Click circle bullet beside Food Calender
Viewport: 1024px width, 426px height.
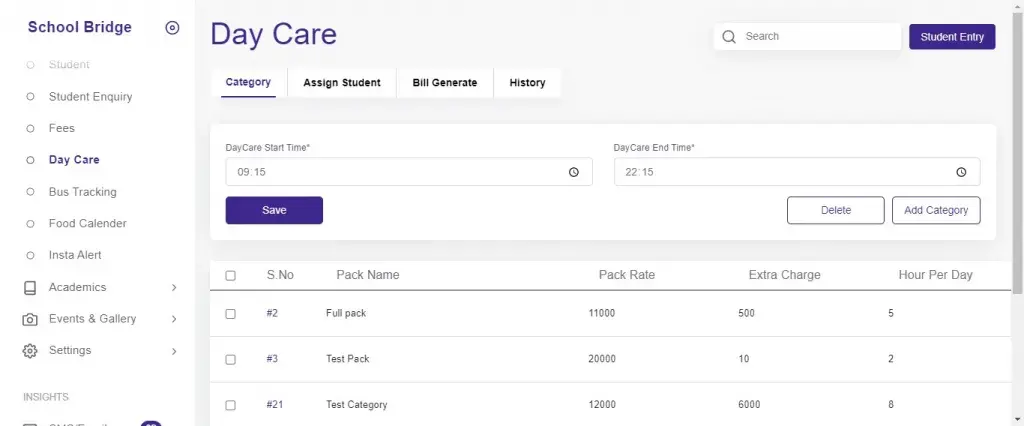pos(30,223)
